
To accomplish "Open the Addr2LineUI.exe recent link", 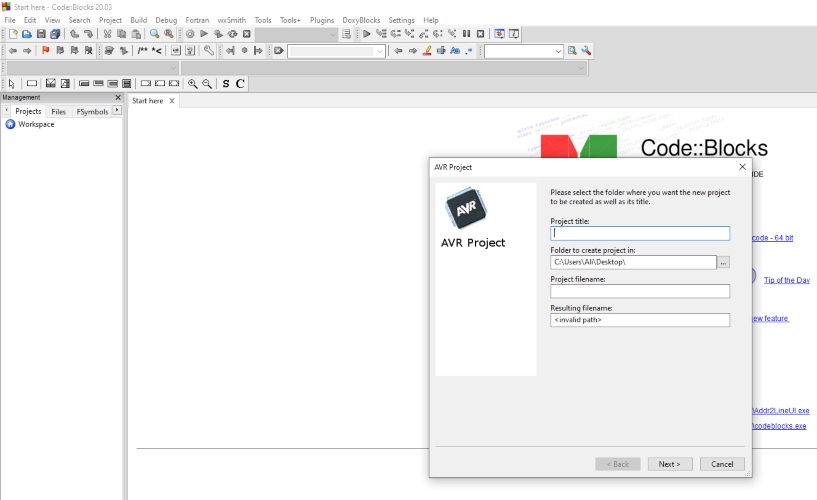I will [781, 411].
